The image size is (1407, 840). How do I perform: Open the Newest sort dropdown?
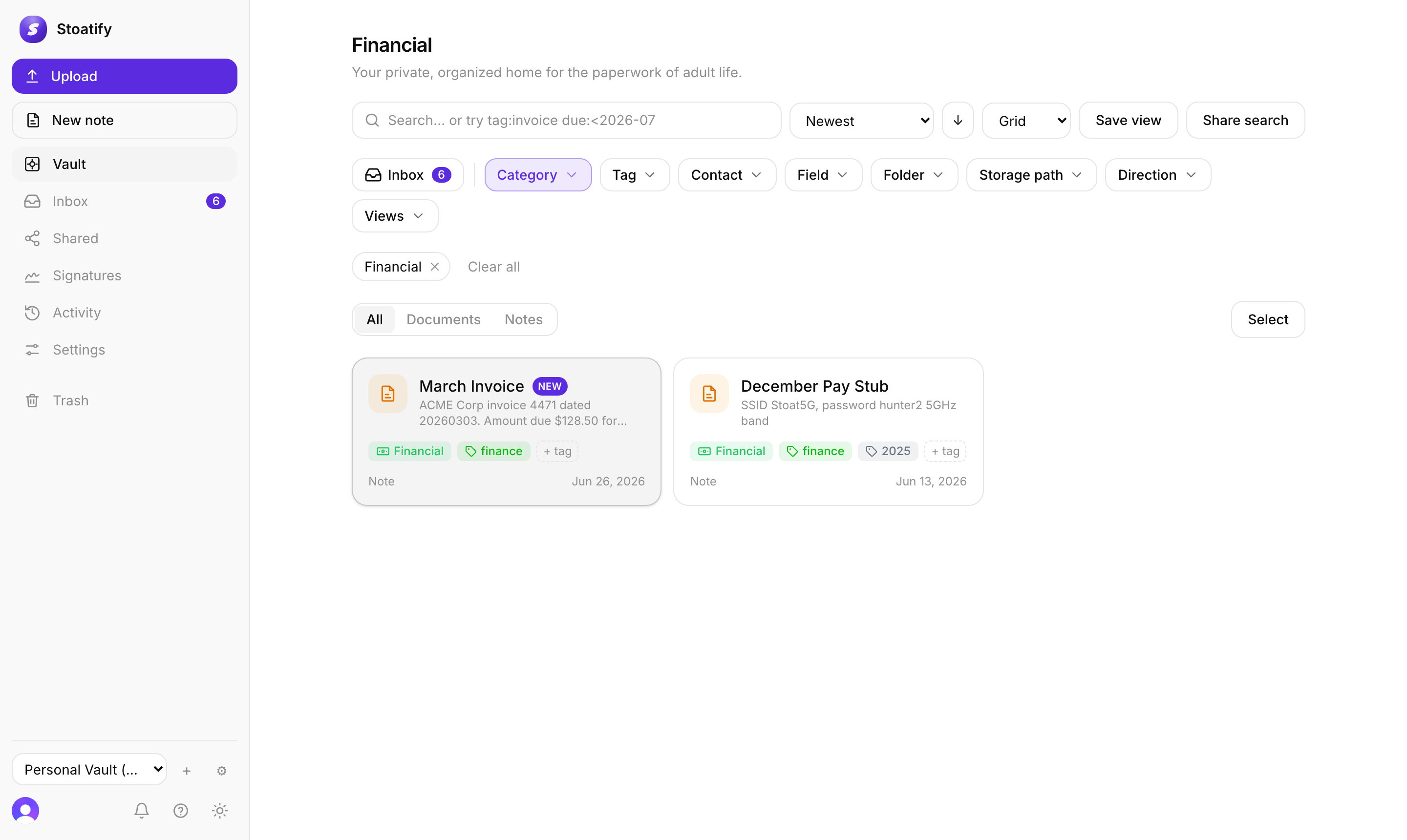861,121
